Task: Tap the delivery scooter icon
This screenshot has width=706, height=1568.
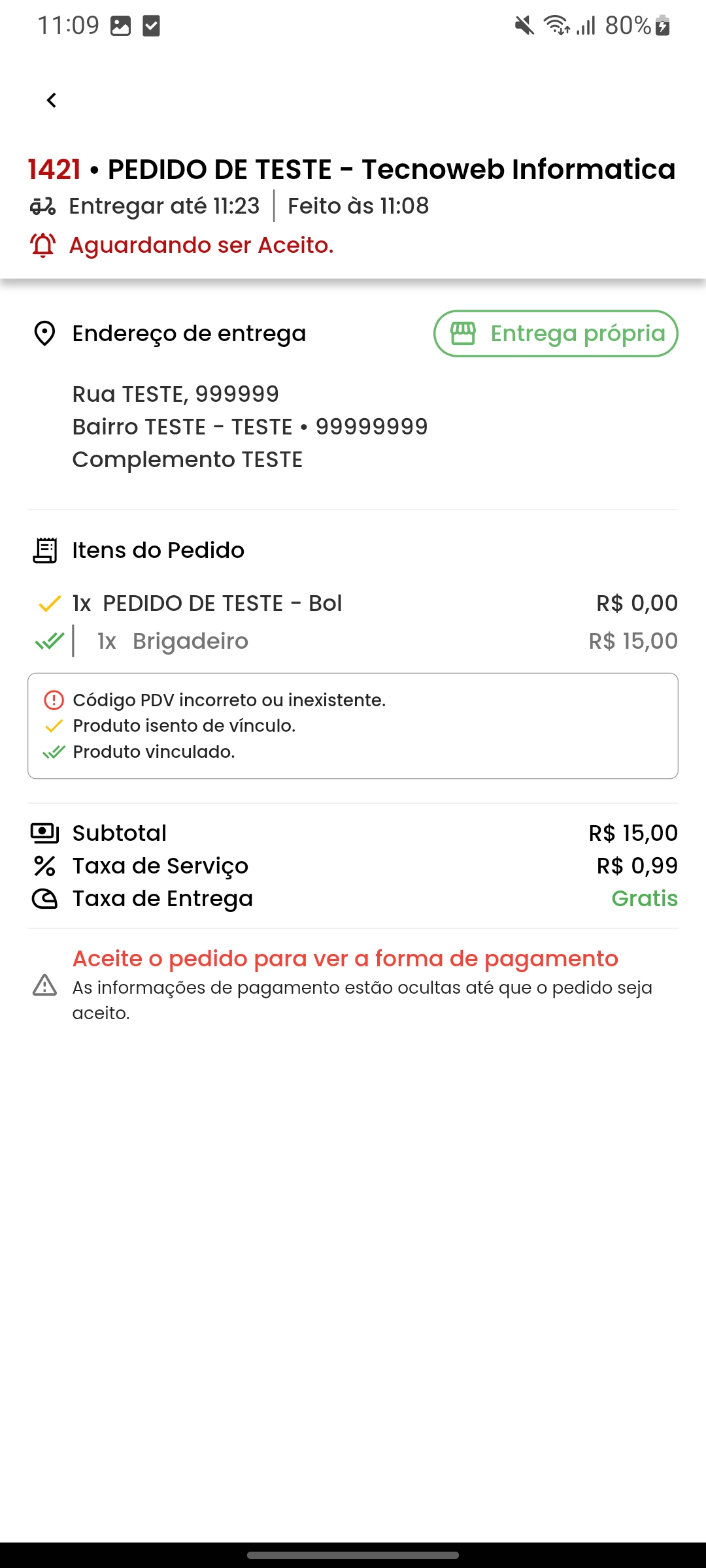Action: (x=43, y=206)
